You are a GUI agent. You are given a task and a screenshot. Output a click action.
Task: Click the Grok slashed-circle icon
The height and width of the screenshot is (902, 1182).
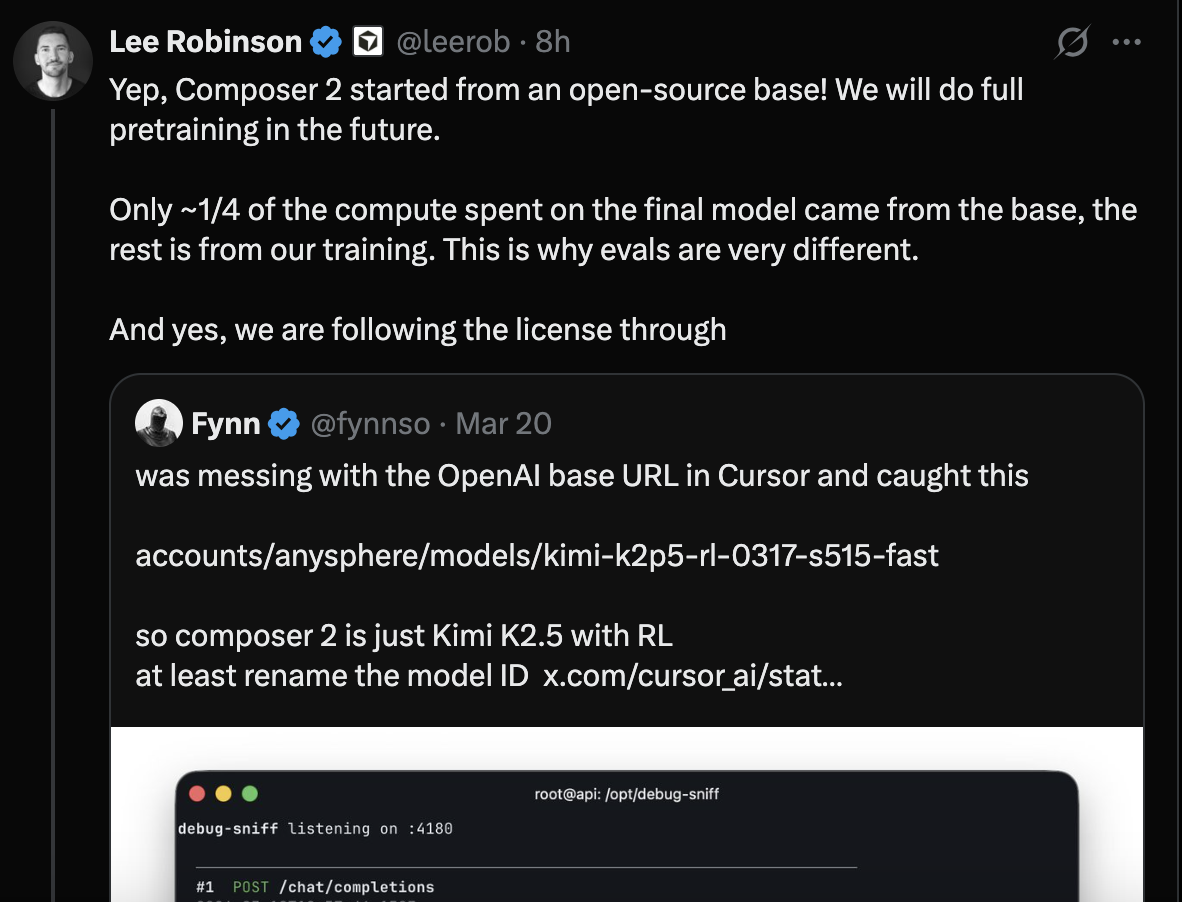(x=1073, y=42)
